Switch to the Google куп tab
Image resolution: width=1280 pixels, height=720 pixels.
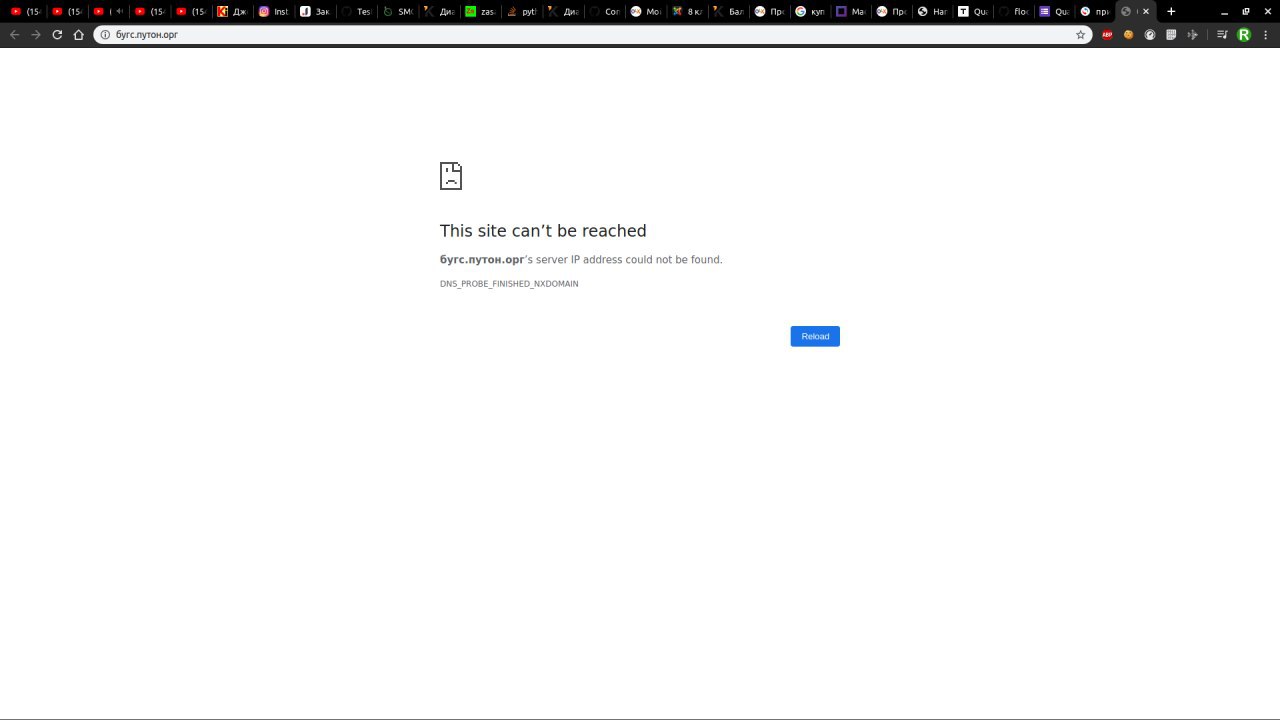pyautogui.click(x=810, y=11)
